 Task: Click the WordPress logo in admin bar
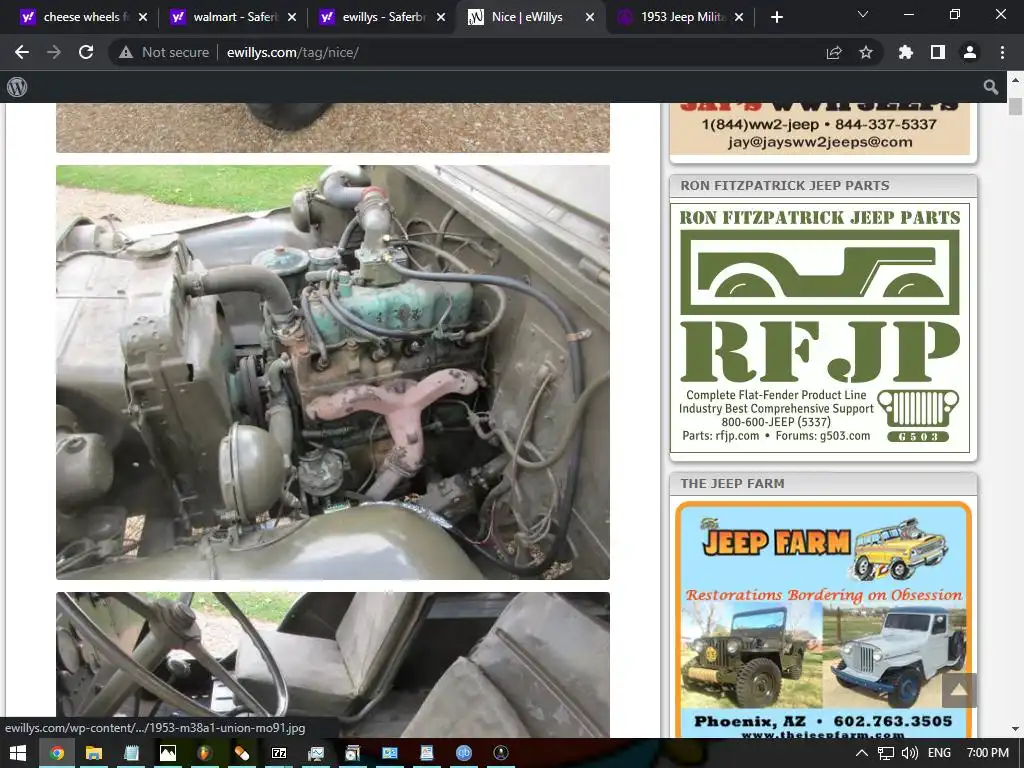(x=17, y=87)
